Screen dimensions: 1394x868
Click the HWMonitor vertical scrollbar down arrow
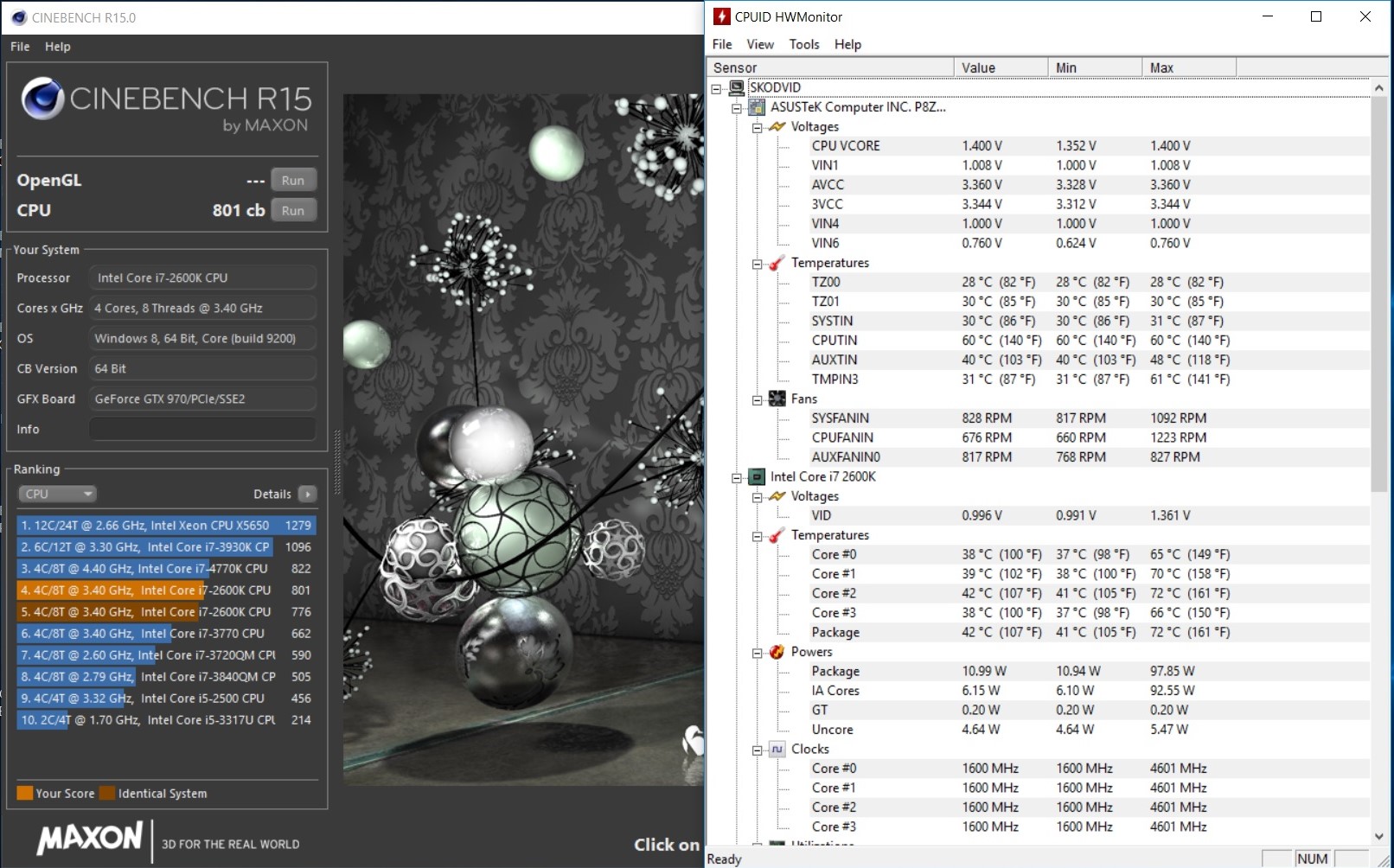[1379, 835]
